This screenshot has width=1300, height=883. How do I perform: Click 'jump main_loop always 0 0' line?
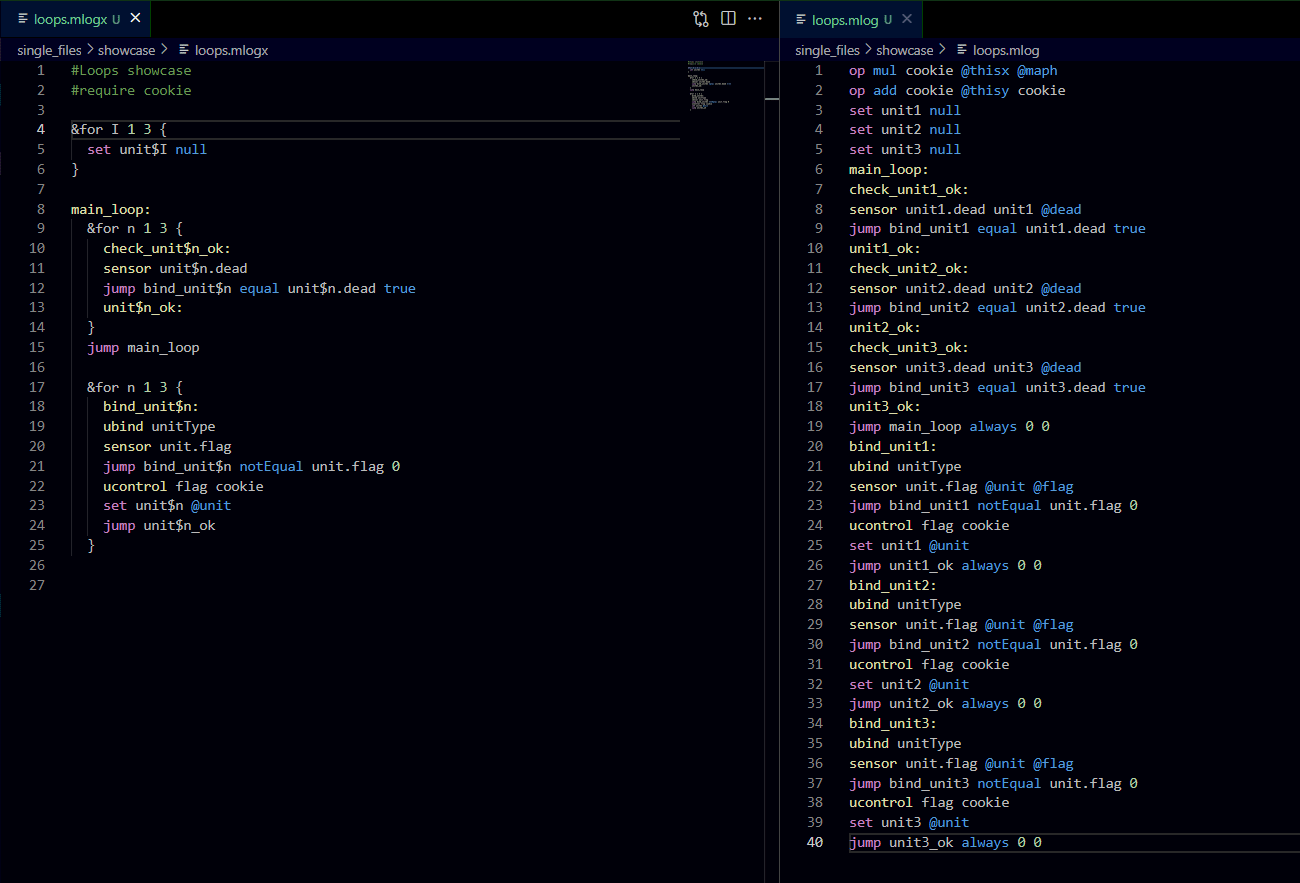[949, 426]
